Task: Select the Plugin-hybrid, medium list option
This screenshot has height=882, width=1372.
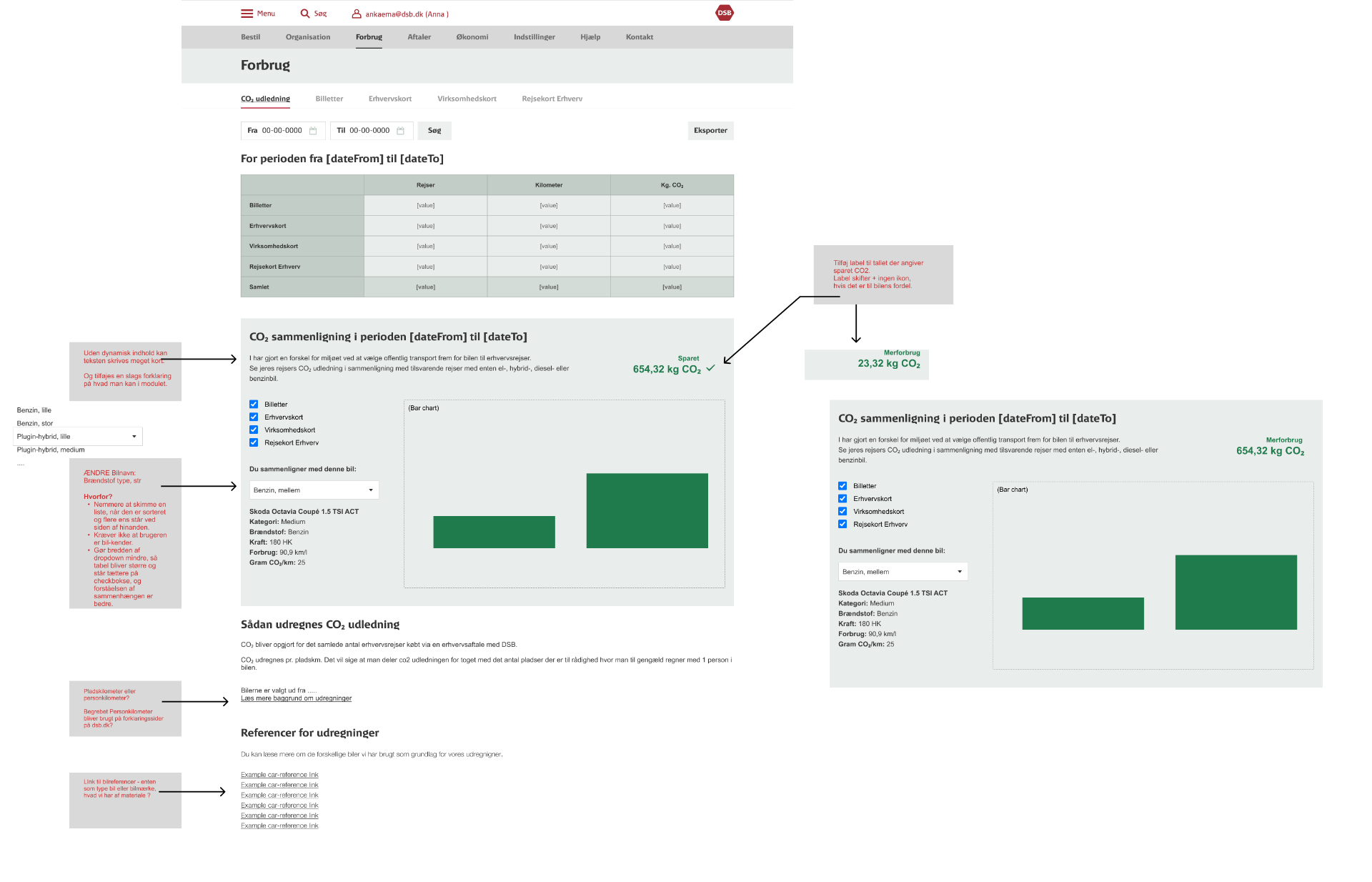Action: (51, 450)
